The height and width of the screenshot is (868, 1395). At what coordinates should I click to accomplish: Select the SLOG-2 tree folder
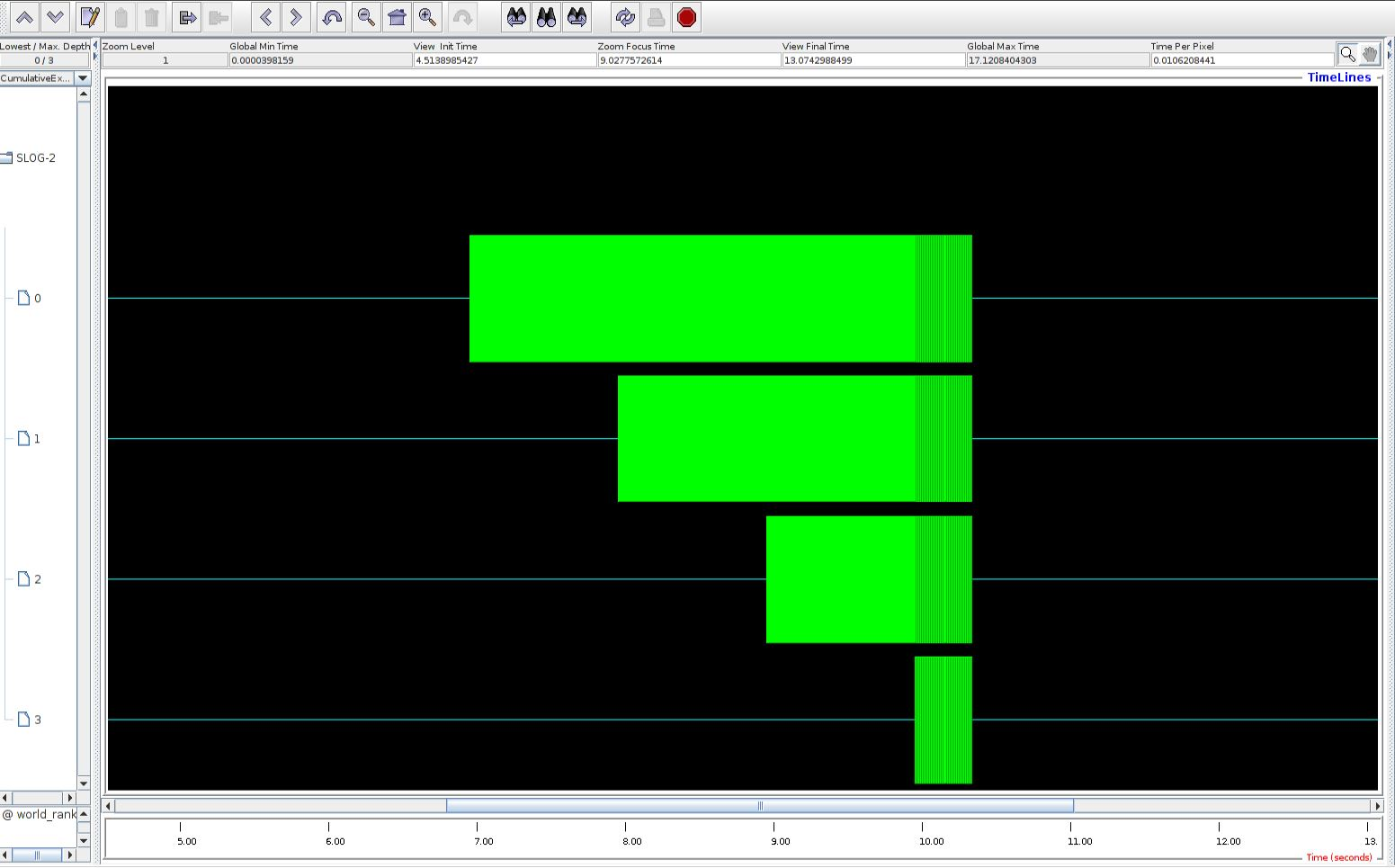point(35,157)
